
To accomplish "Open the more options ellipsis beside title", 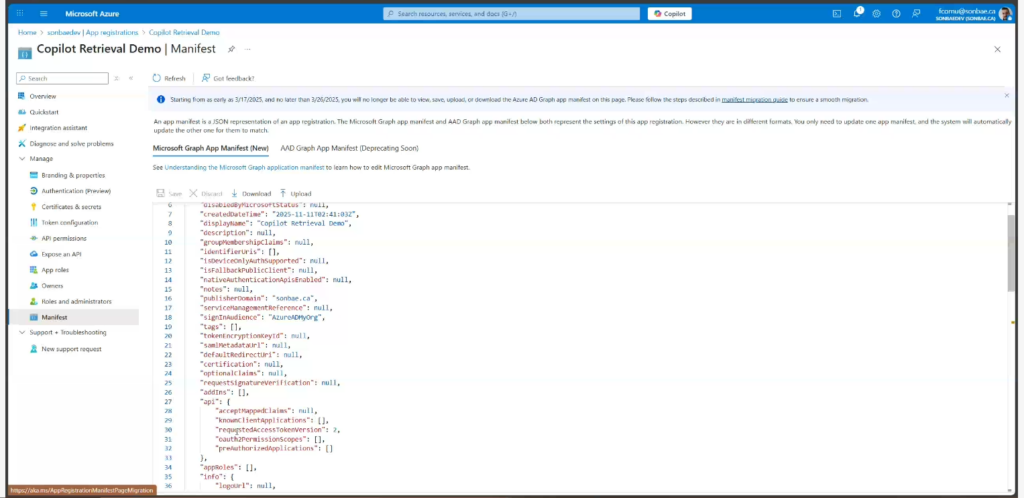I will point(248,49).
